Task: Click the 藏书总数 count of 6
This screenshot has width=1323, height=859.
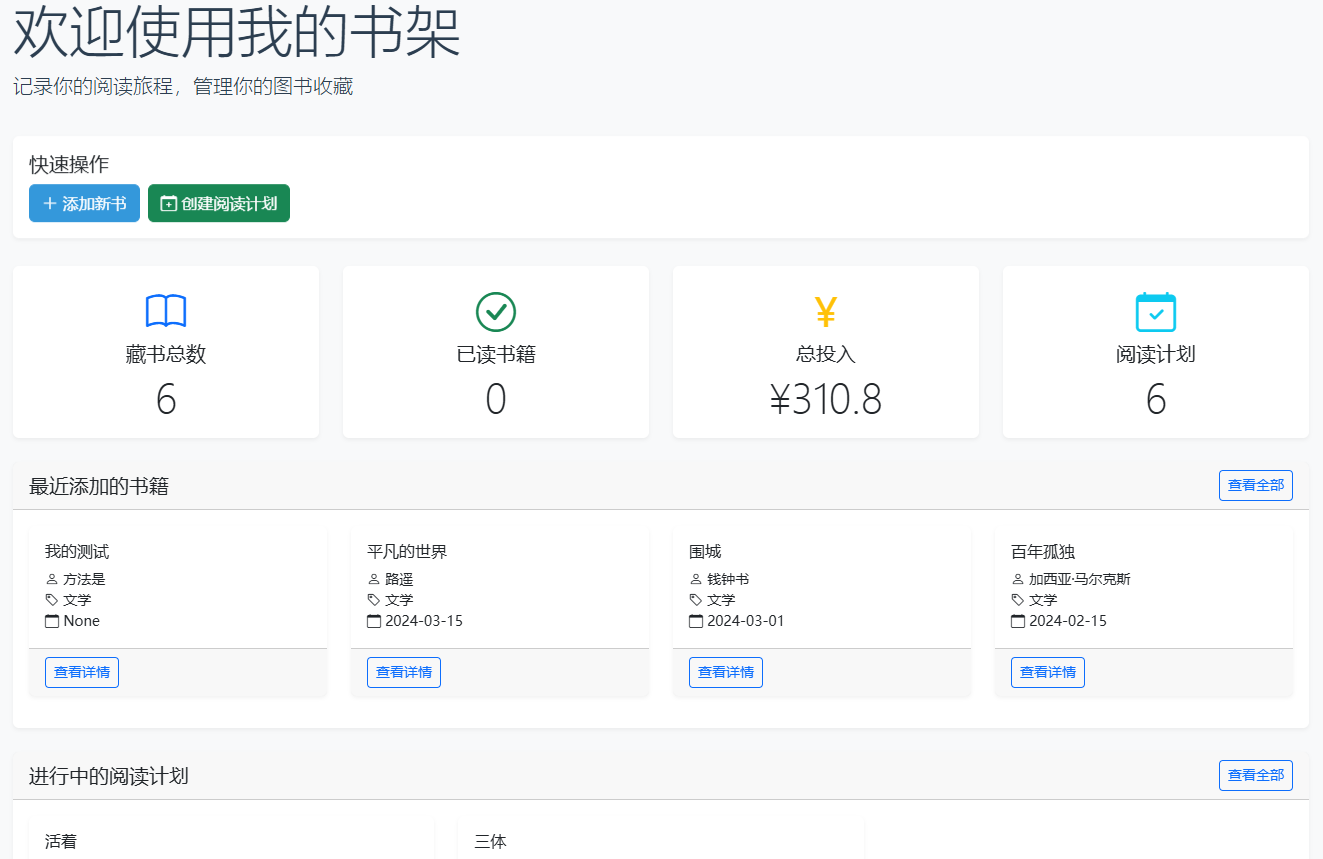Action: (x=166, y=399)
